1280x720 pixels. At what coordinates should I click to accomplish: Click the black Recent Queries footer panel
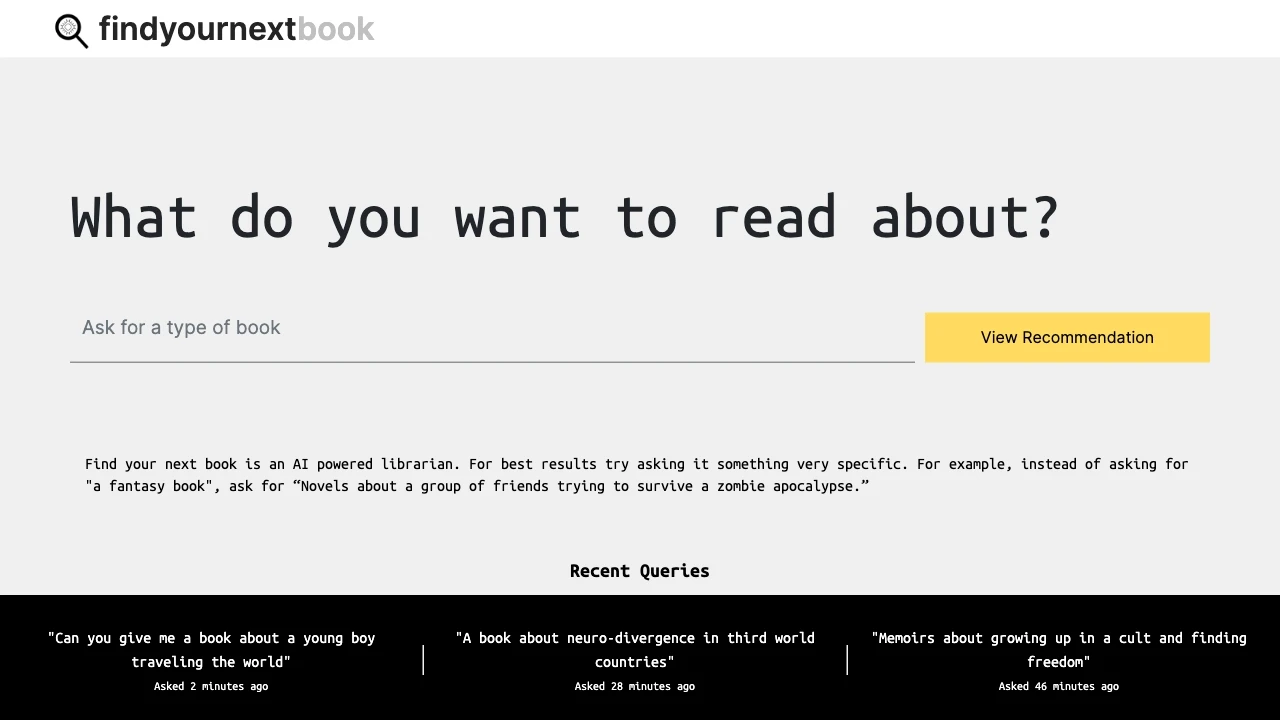pos(640,710)
